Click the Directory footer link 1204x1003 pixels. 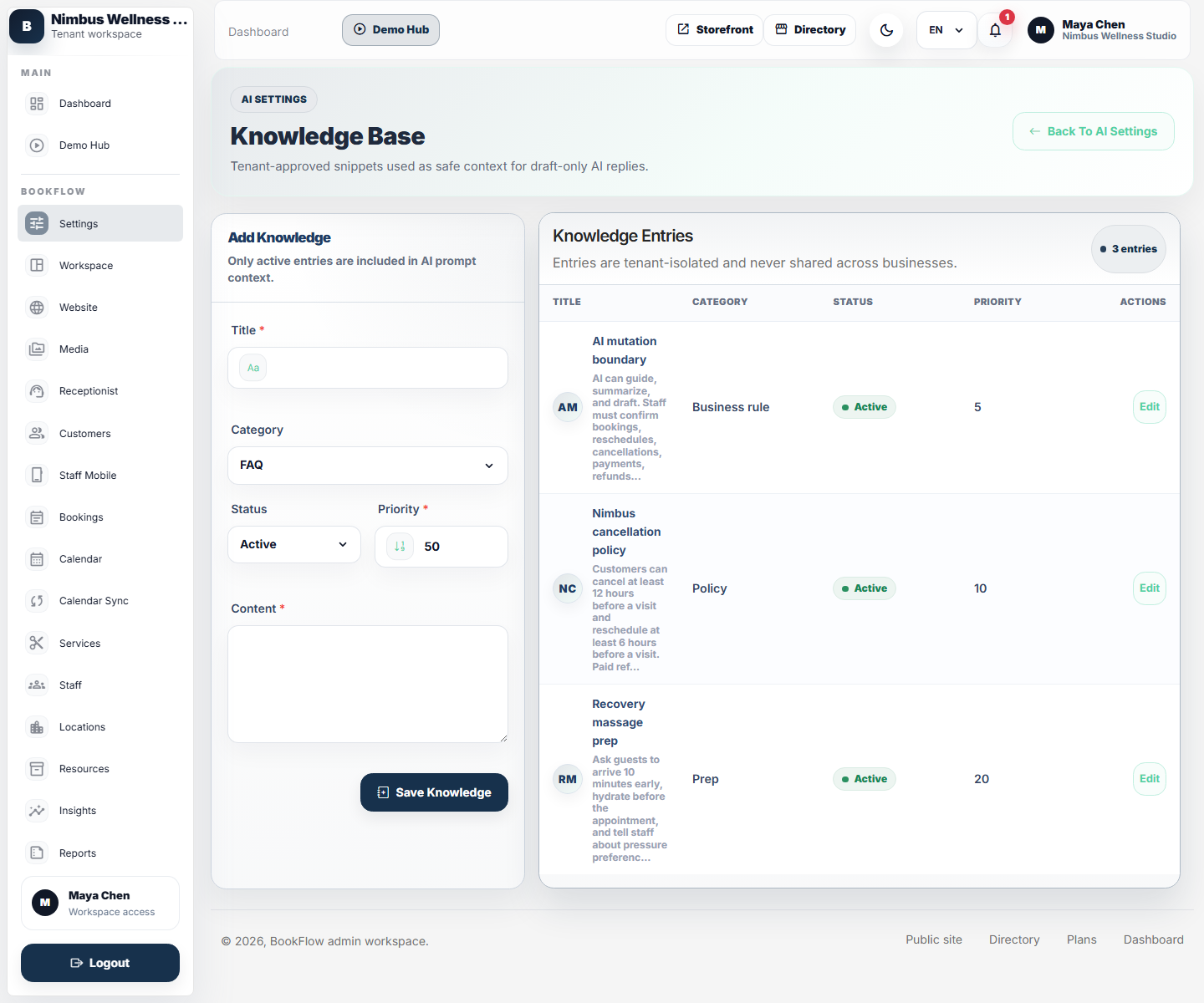[x=1014, y=939]
